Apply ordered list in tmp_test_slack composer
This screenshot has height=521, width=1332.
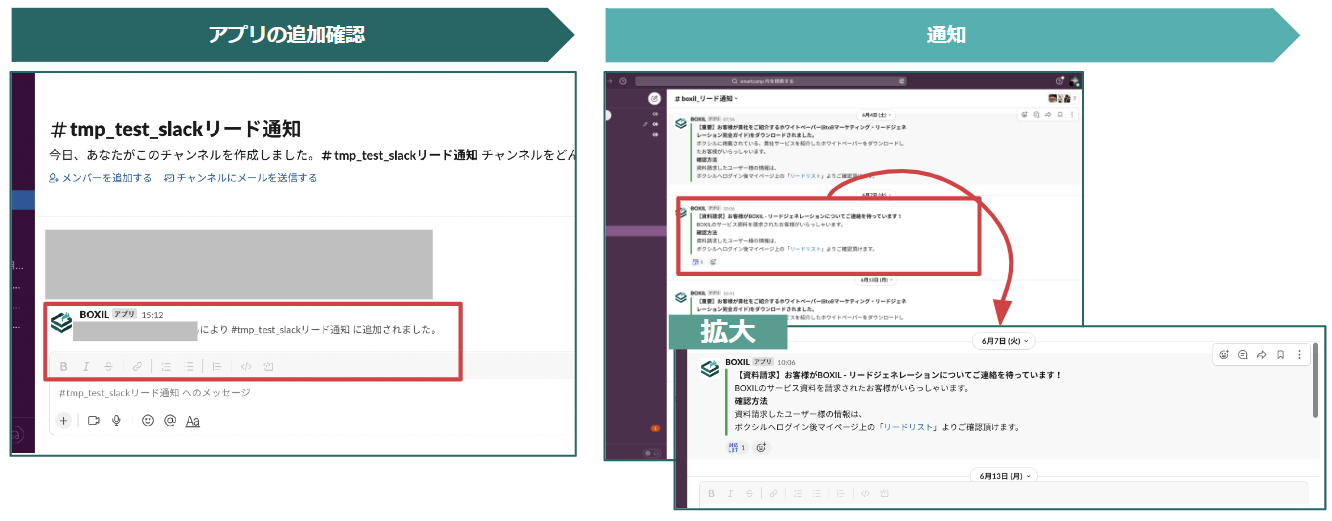166,367
